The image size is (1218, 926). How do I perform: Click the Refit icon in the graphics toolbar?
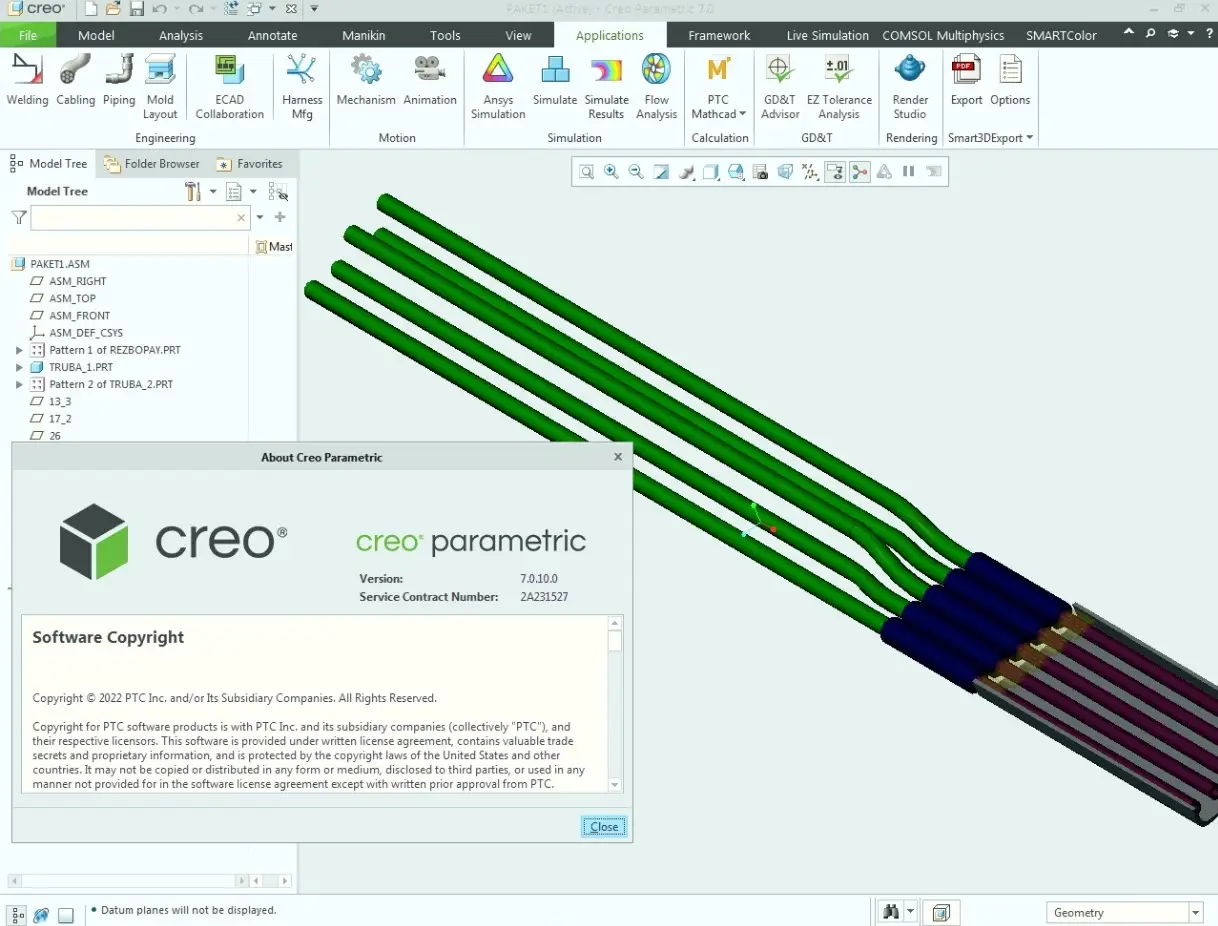[587, 172]
